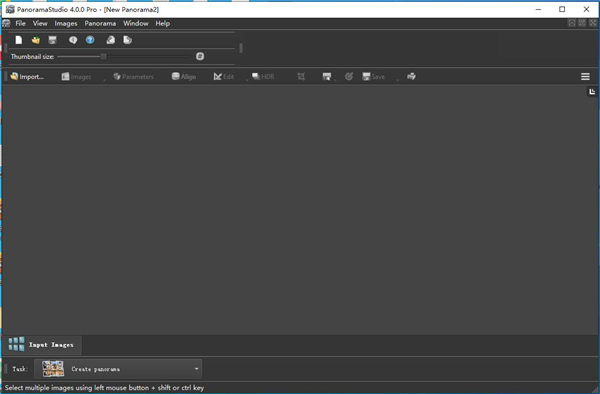Adjust the Thumbnail size slider handle
Viewport: 600px width, 394px height.
103,57
